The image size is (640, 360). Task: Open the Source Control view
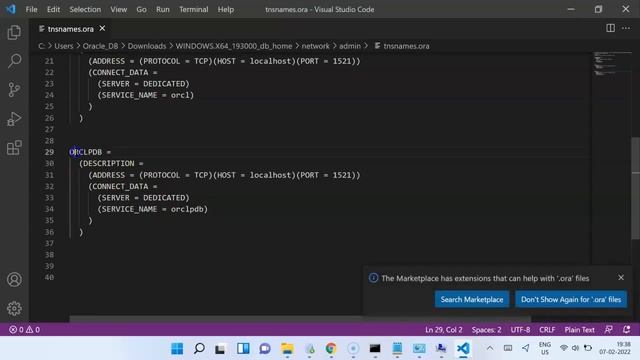coord(14,89)
